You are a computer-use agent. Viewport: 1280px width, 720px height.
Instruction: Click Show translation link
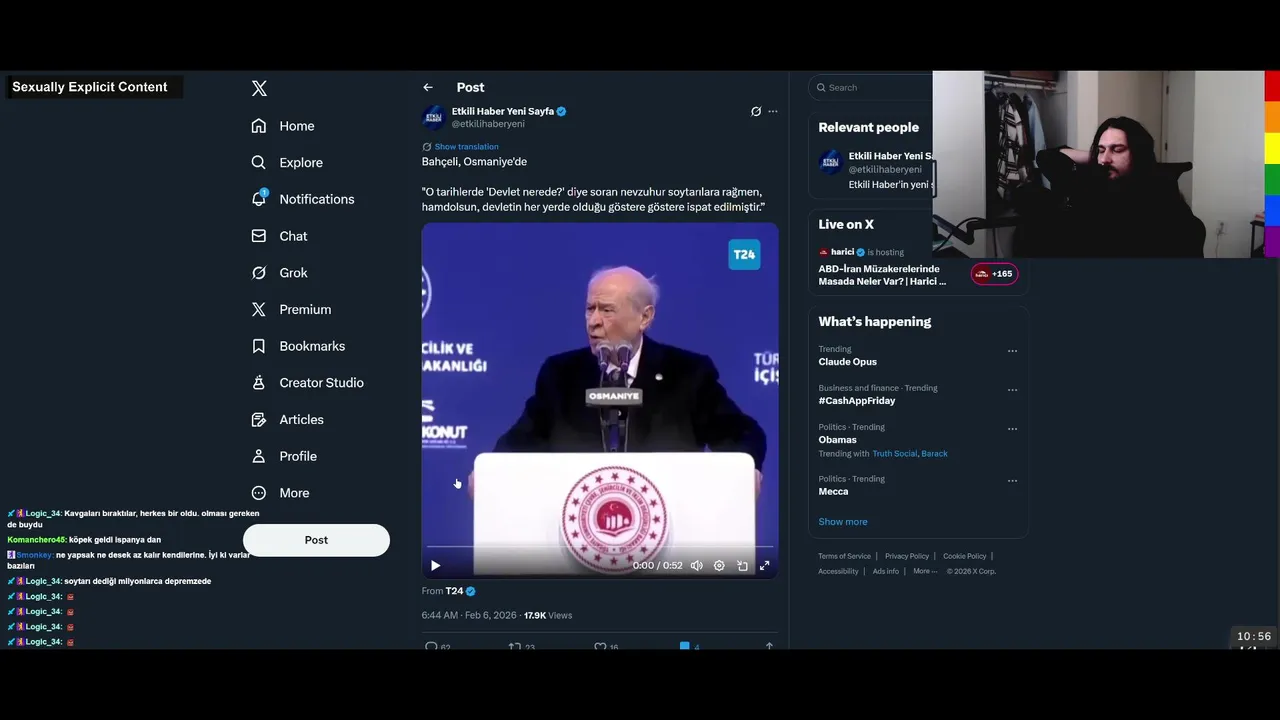tap(466, 147)
